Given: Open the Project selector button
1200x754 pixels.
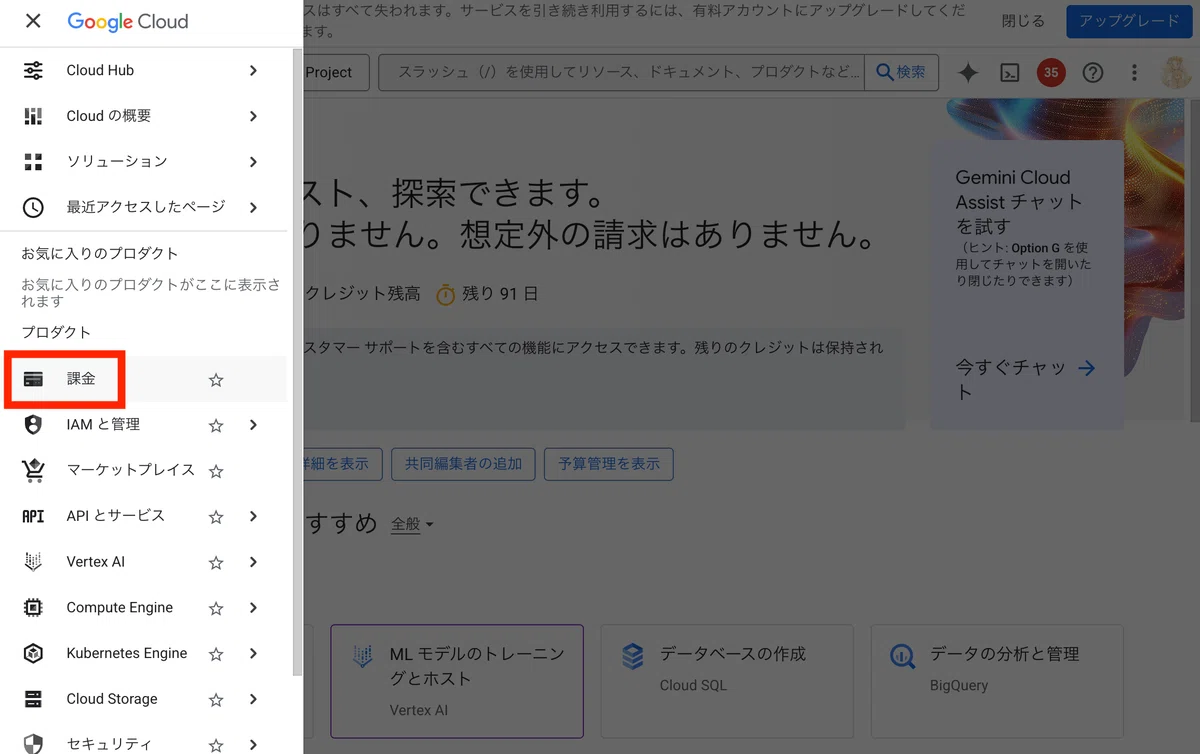Looking at the screenshot, I should click(x=336, y=72).
